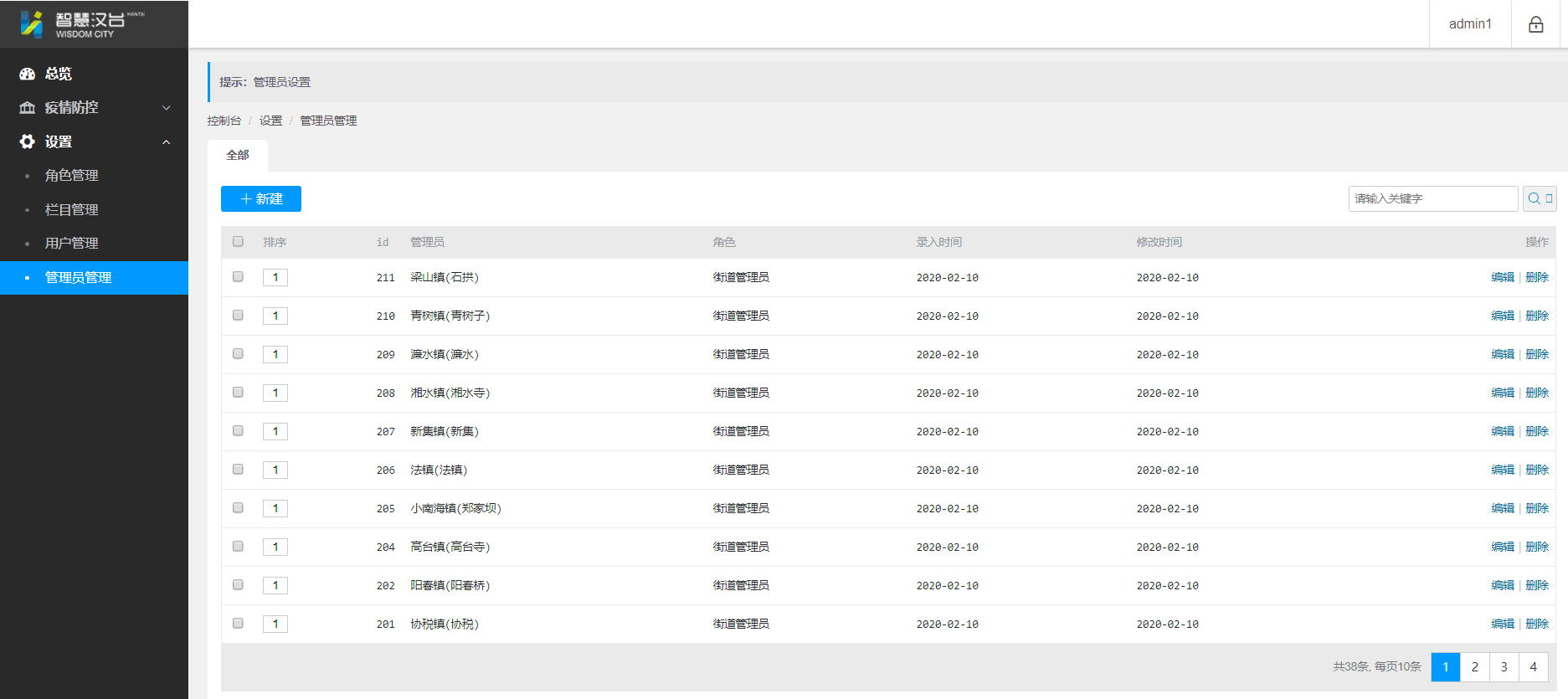Click the Wisdom City logo
Screen dimensions: 1568x699
(82, 24)
